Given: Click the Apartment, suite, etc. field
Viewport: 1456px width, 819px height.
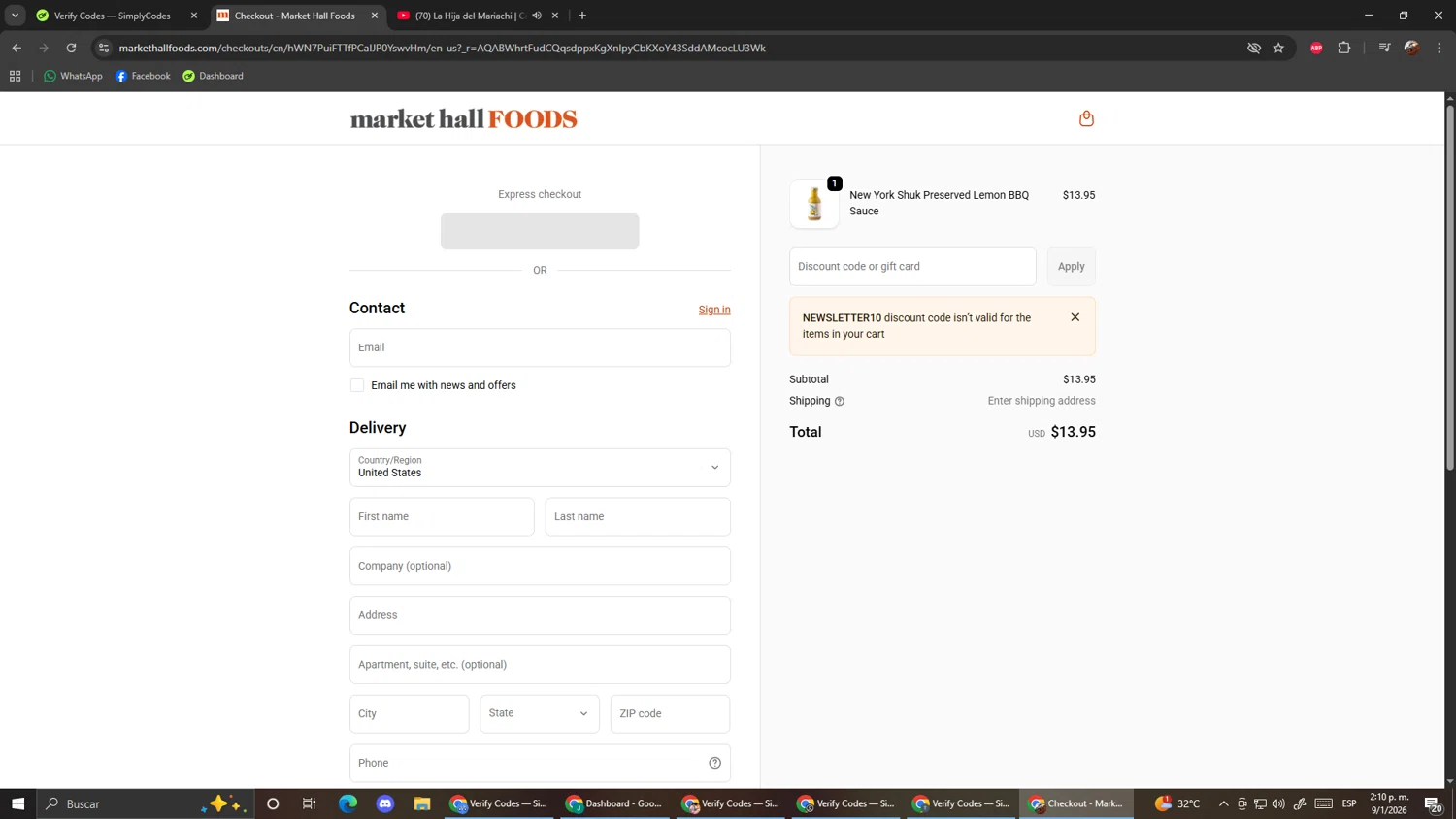Looking at the screenshot, I should [540, 665].
